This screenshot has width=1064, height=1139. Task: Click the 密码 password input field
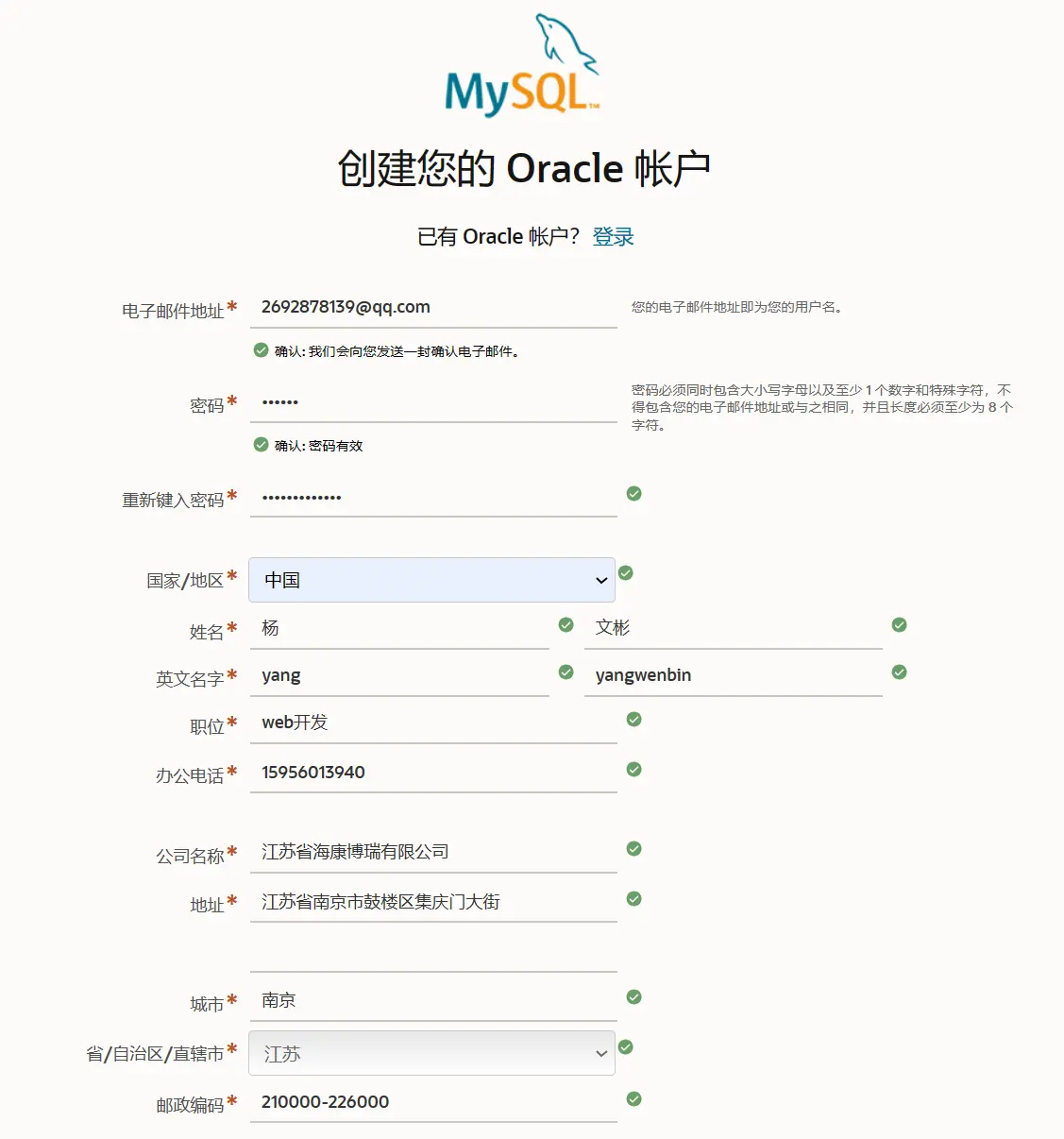point(433,401)
